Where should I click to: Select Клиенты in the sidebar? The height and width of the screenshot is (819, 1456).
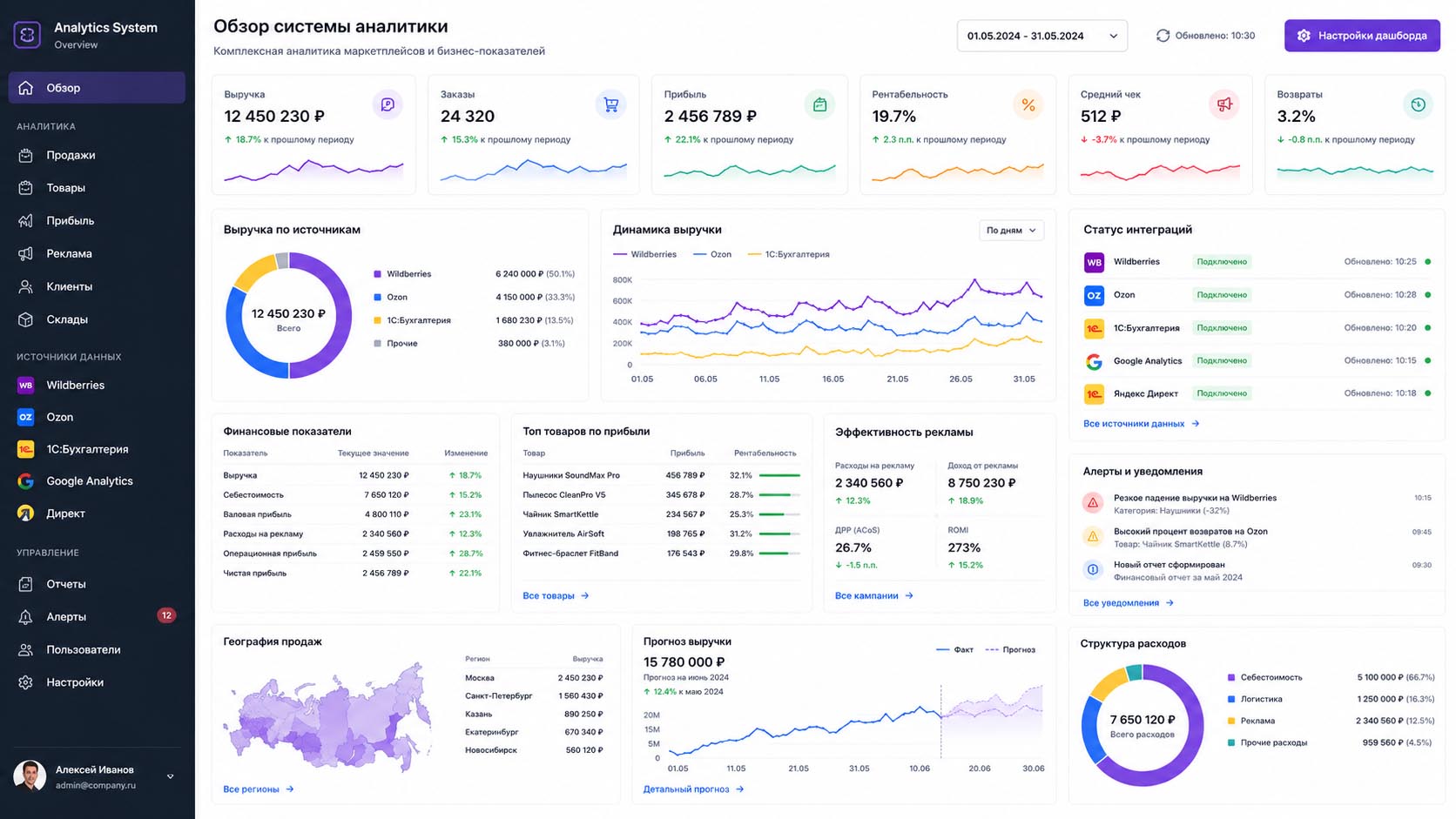97,286
